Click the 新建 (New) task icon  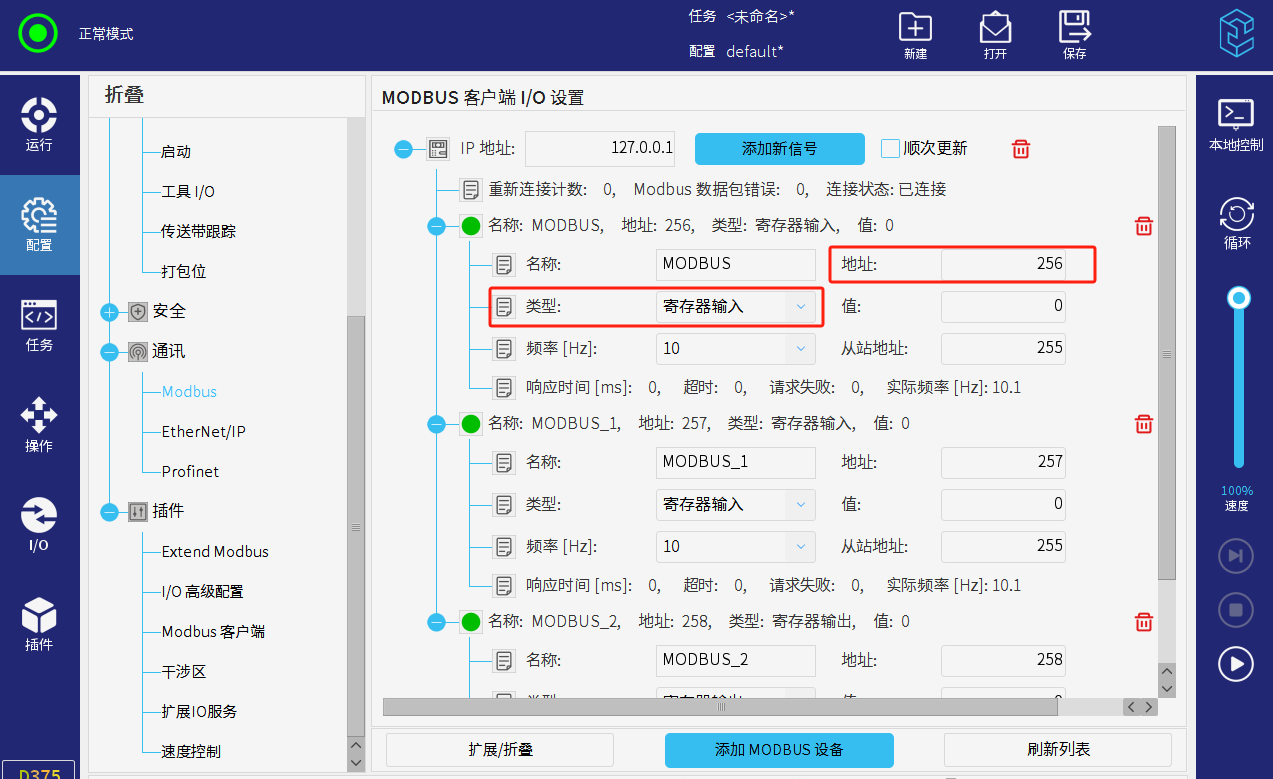[915, 28]
